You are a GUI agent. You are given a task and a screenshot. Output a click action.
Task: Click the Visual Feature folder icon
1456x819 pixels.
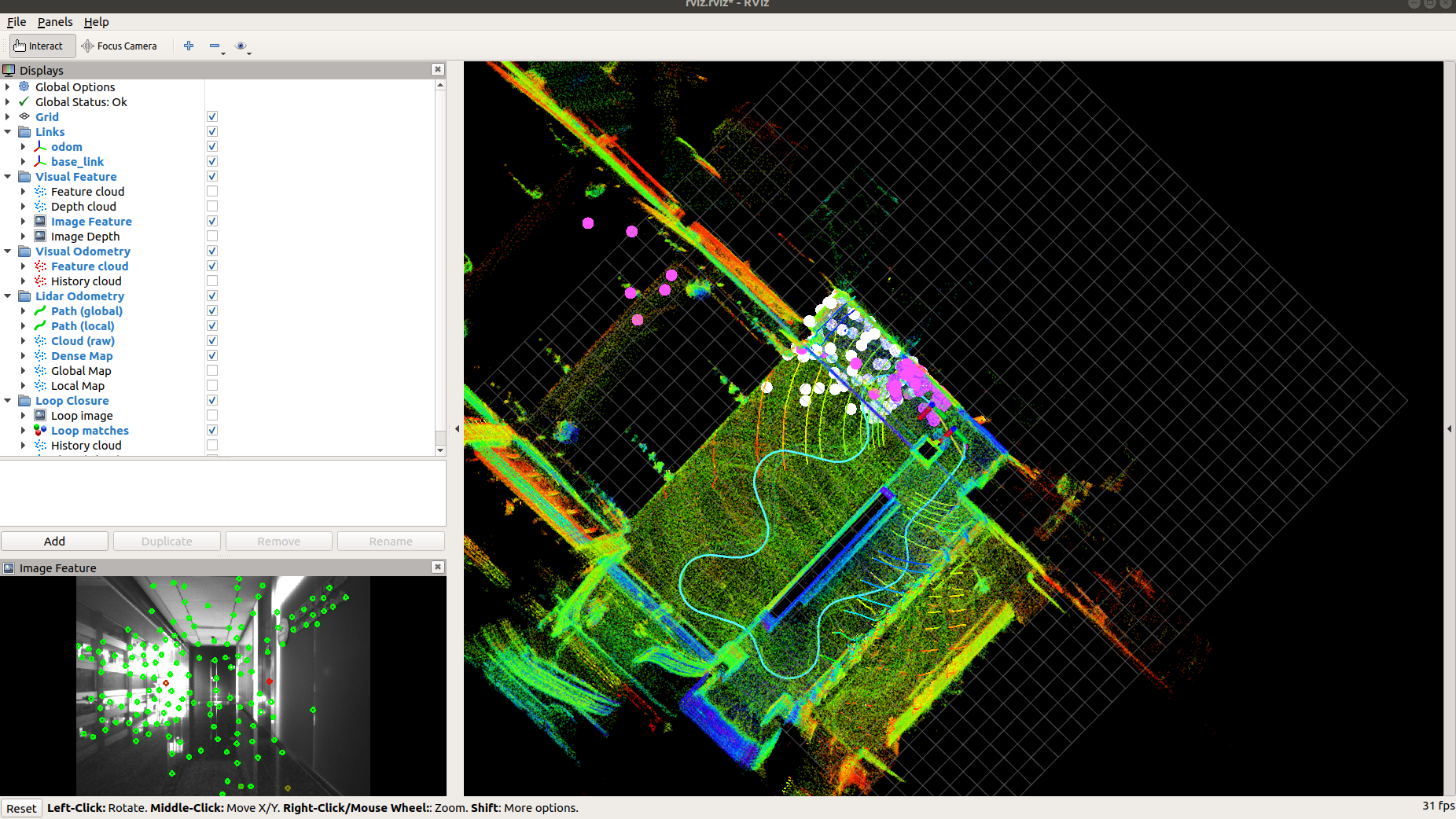tap(24, 176)
